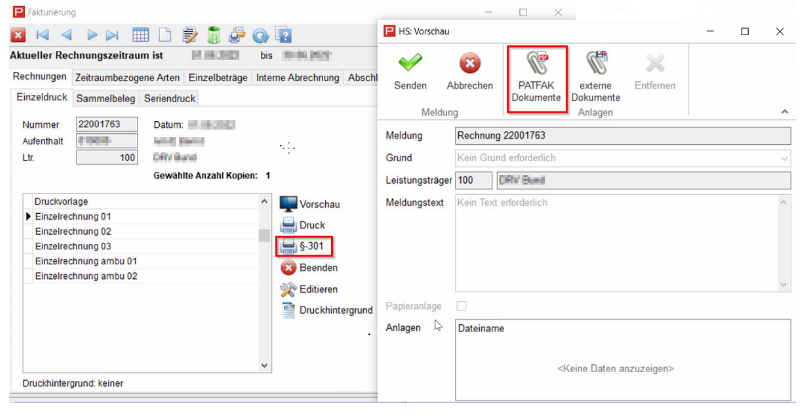Select Einzelrechnung ambu 01 template
The image size is (809, 415).
[85, 261]
